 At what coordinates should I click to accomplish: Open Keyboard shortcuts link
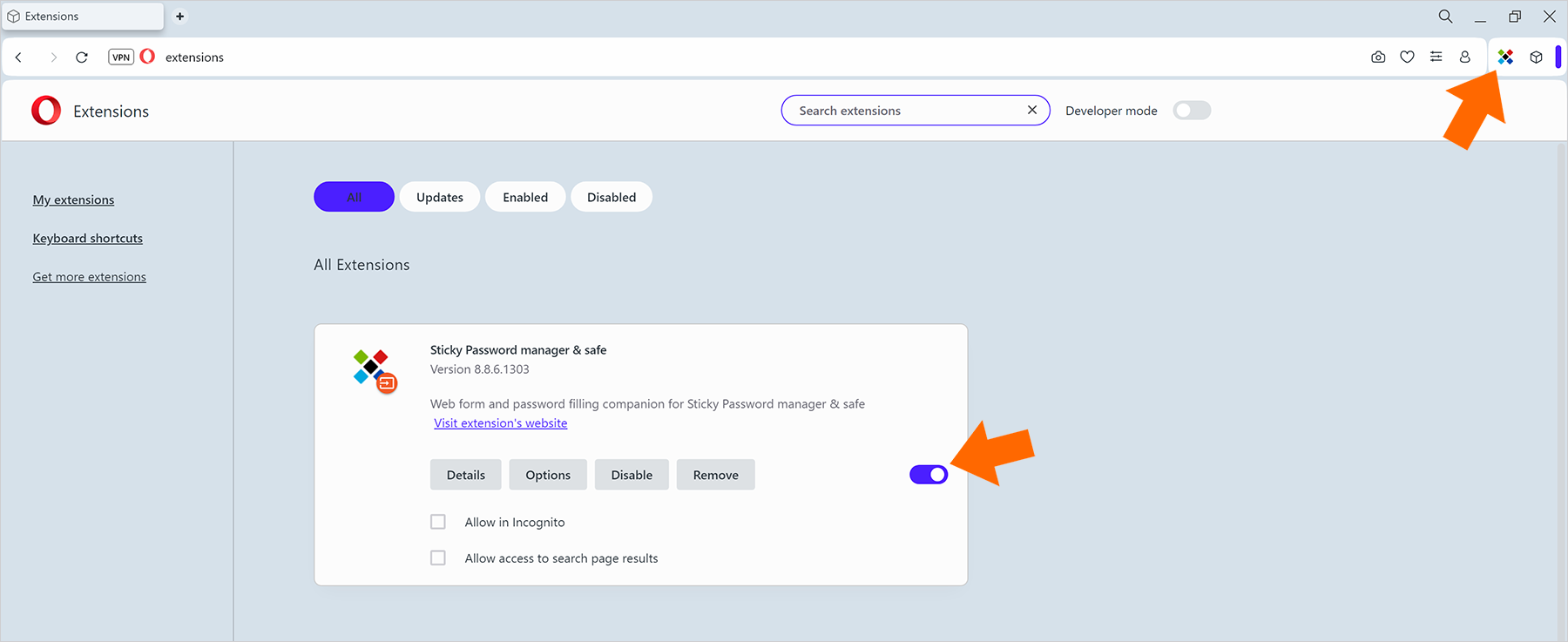coord(88,238)
